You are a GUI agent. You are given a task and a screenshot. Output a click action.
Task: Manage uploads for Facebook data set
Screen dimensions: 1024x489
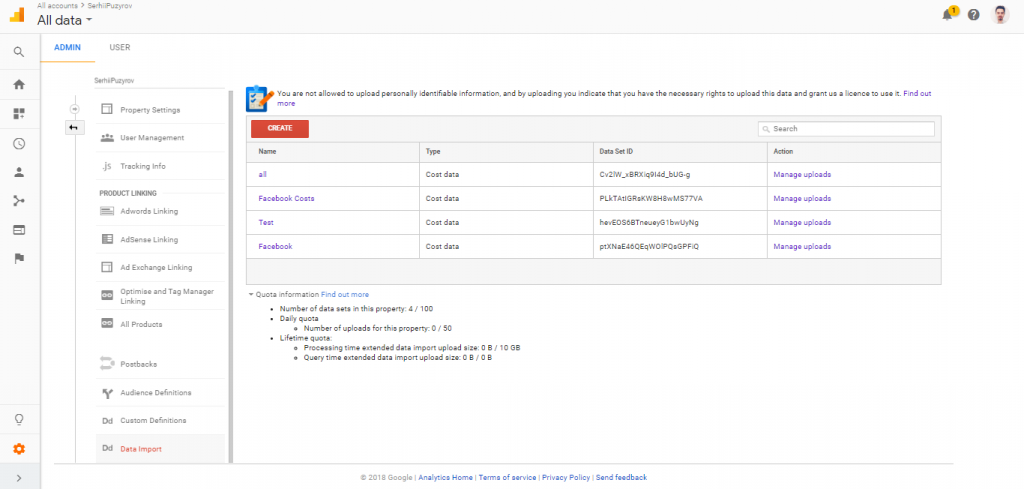click(802, 247)
